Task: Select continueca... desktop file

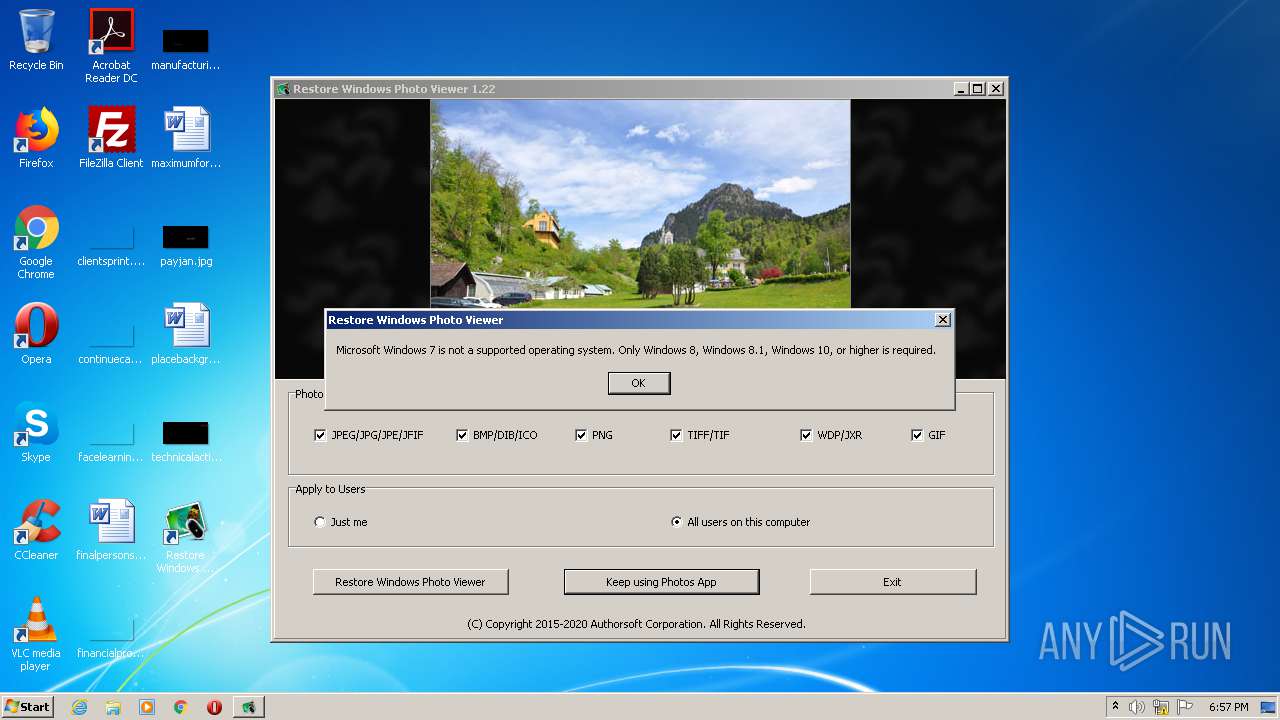Action: coord(111,344)
